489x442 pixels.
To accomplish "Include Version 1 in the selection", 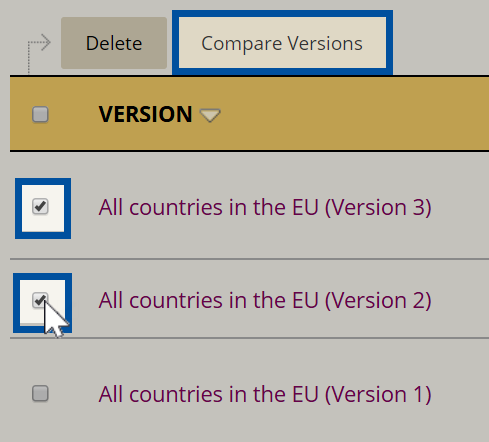I will [x=40, y=394].
